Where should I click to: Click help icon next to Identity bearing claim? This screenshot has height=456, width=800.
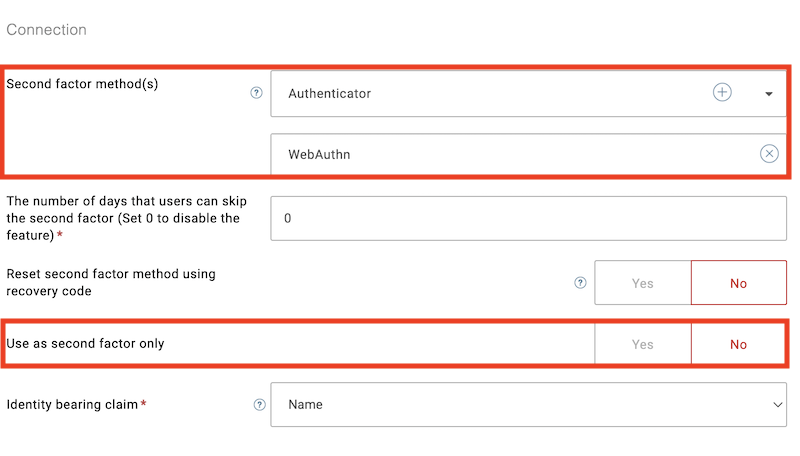click(260, 404)
